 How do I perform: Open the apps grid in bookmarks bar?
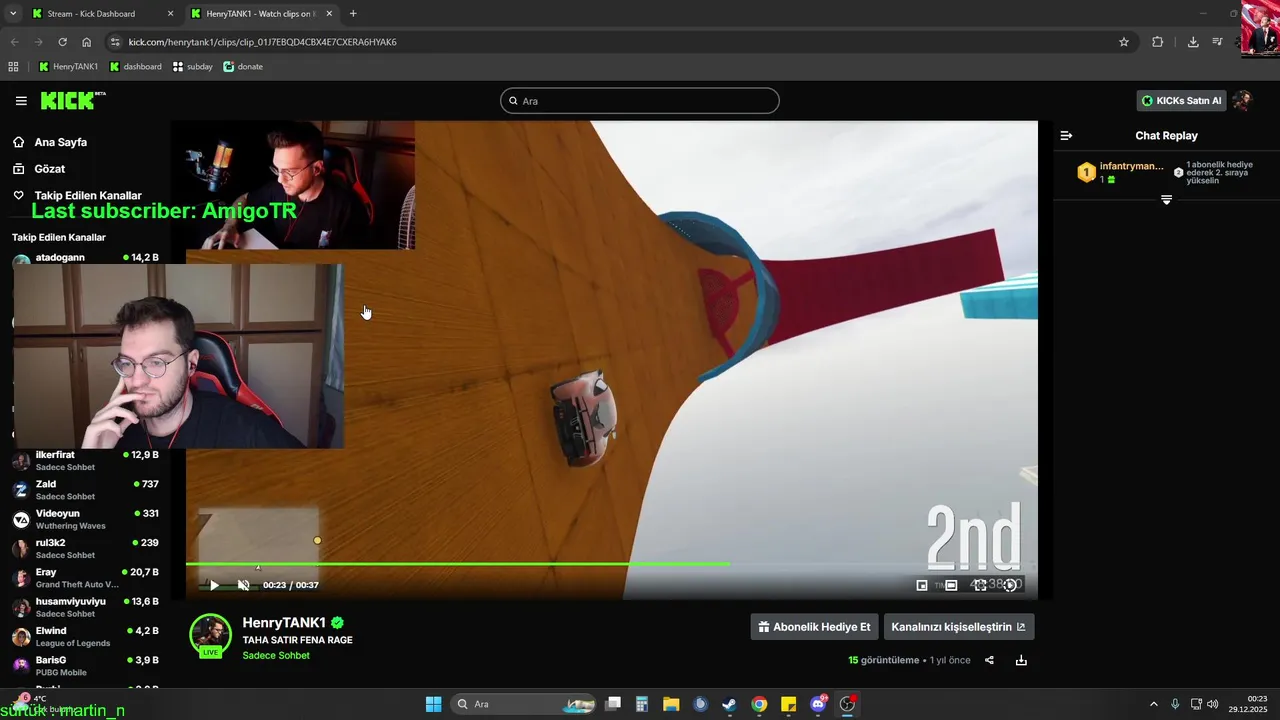[x=13, y=67]
